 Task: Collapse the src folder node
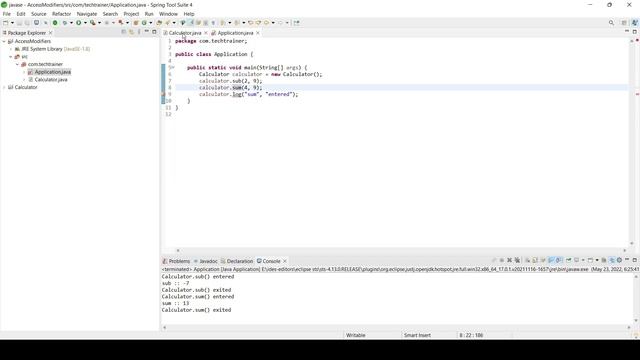click(11, 57)
